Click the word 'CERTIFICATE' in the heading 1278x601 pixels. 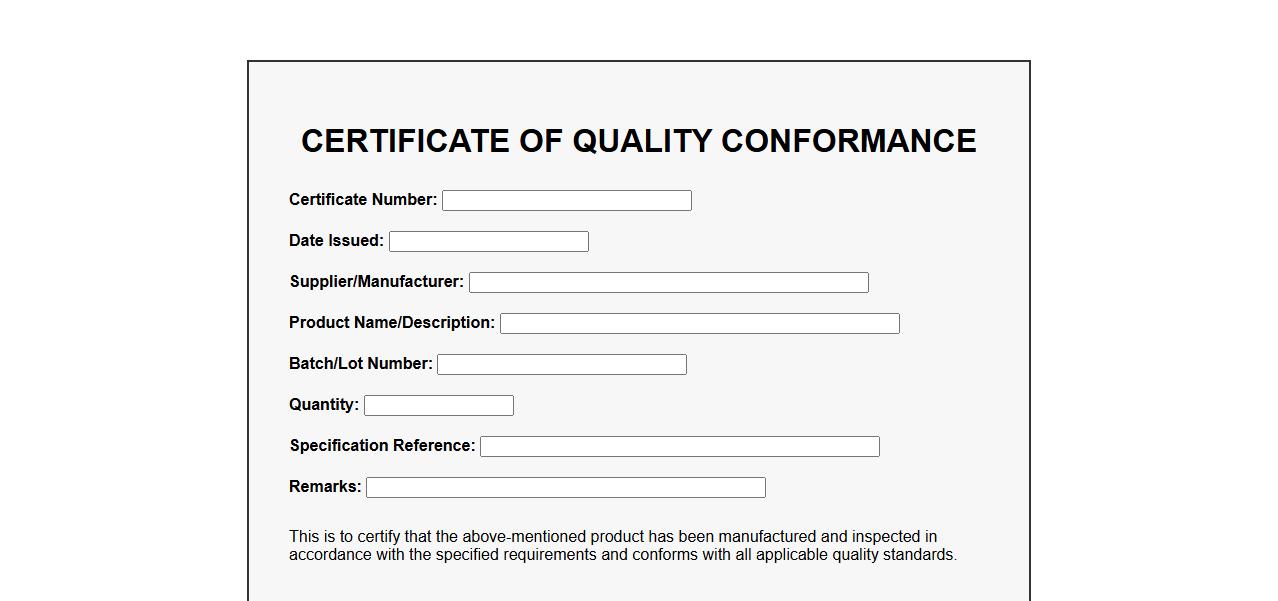[x=405, y=141]
